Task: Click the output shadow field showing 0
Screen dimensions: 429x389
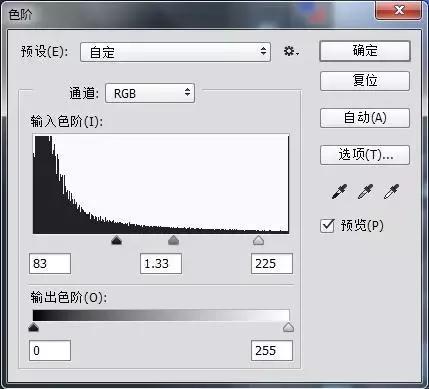Action: point(50,350)
